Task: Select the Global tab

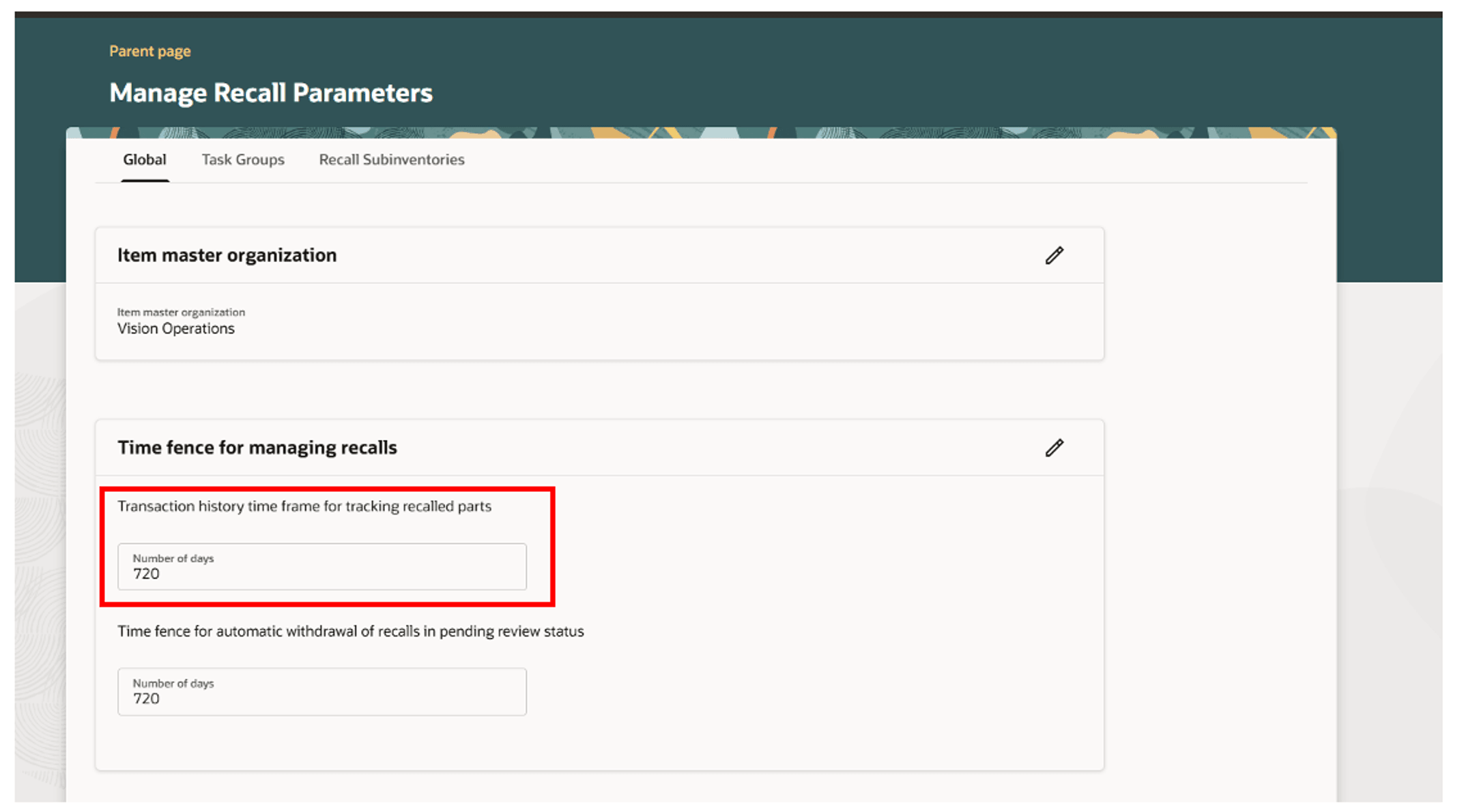Action: (x=144, y=160)
